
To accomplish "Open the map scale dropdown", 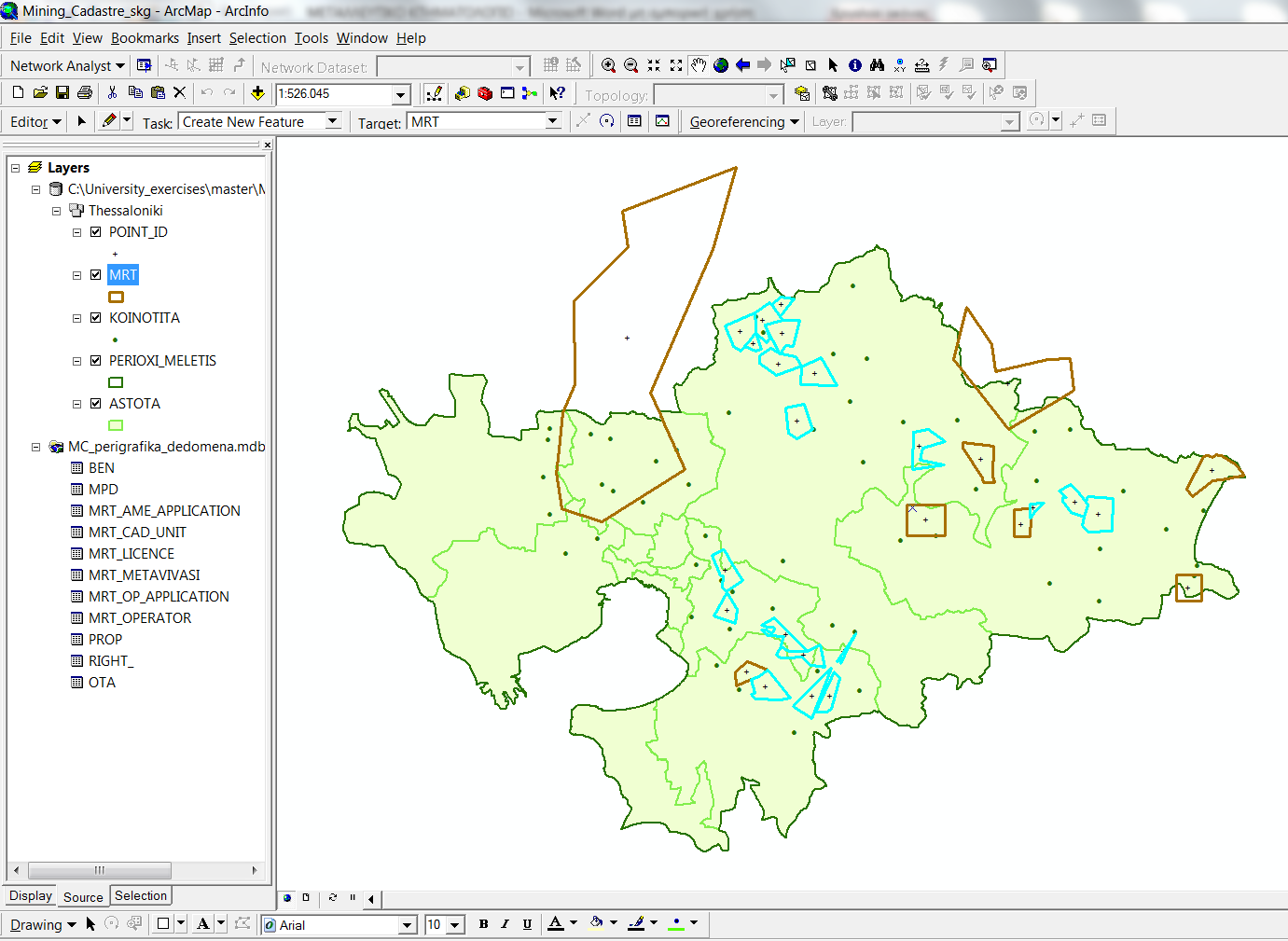I will (401, 94).
